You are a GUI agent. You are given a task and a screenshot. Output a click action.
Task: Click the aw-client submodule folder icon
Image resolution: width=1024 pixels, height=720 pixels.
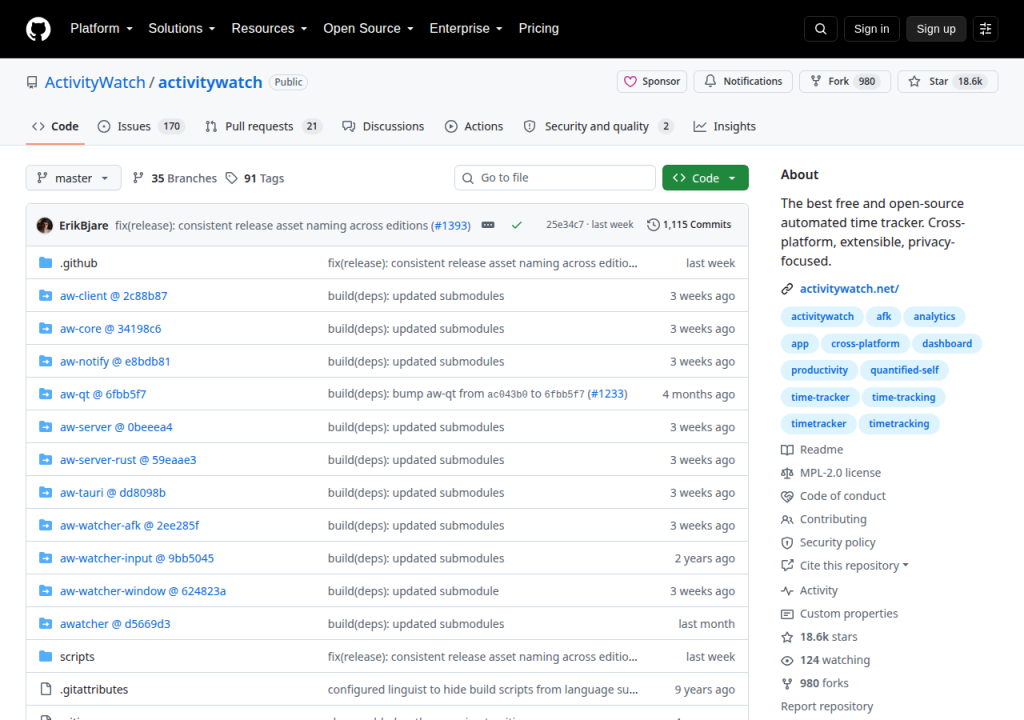[45, 295]
